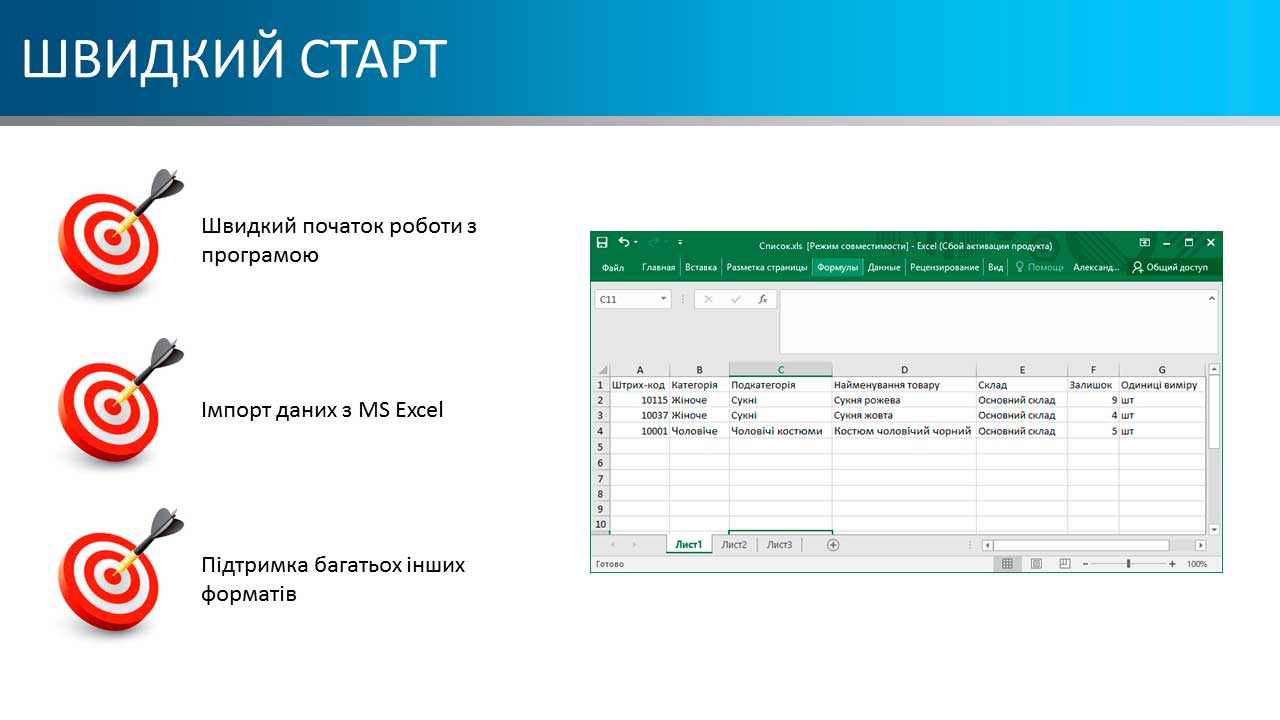
Task: Click the Александ... account name
Action: coord(1096,267)
